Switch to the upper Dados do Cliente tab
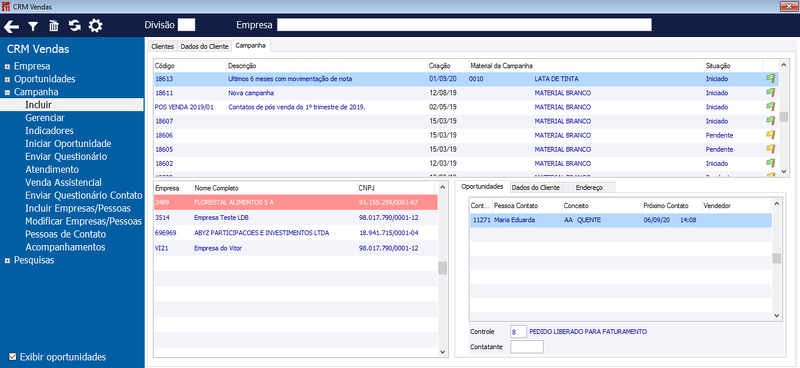Image resolution: width=800 pixels, height=368 pixels. [204, 46]
